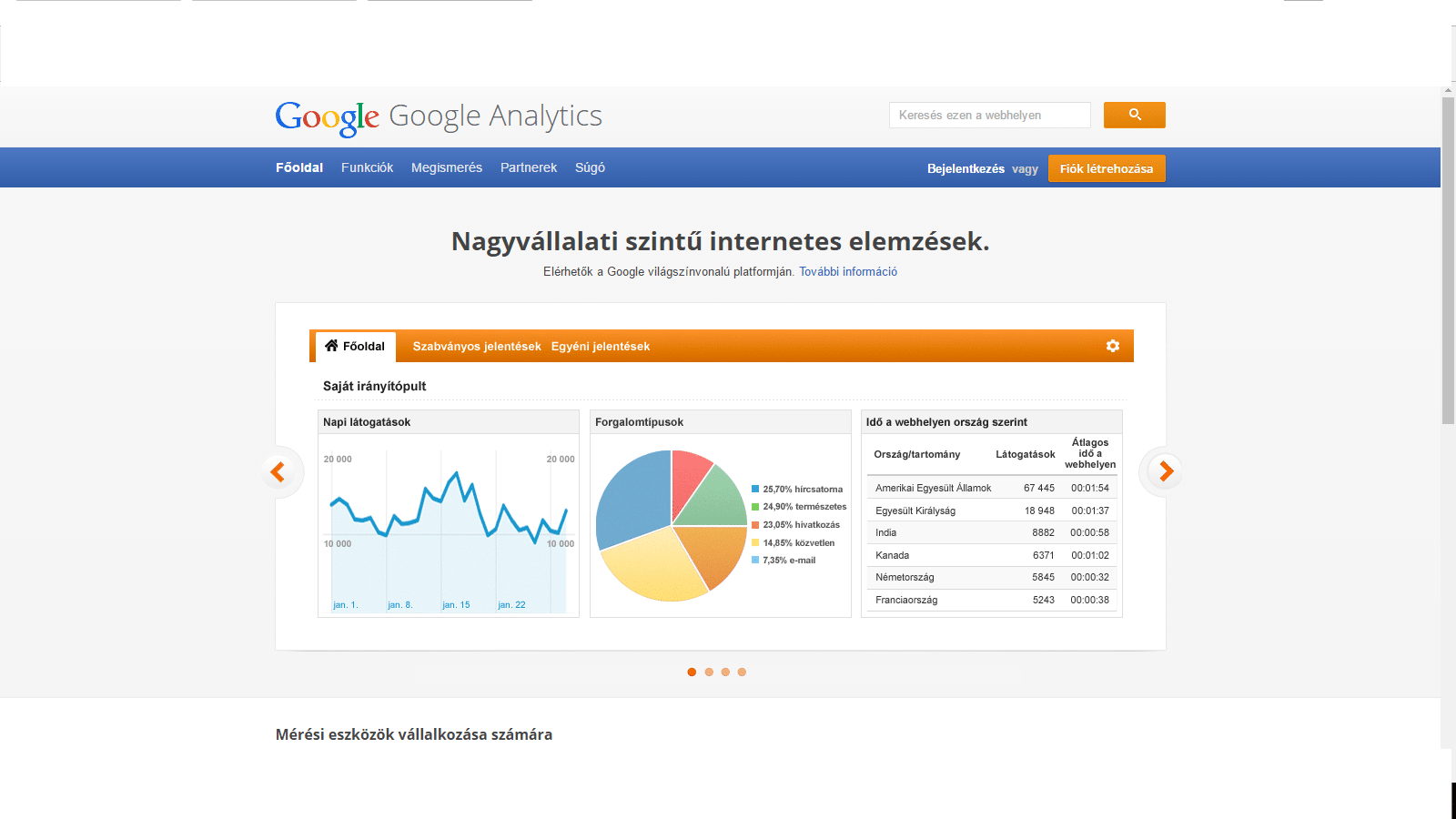Open the Funkciók menu item
Image resolution: width=1456 pixels, height=819 pixels.
pyautogui.click(x=367, y=167)
